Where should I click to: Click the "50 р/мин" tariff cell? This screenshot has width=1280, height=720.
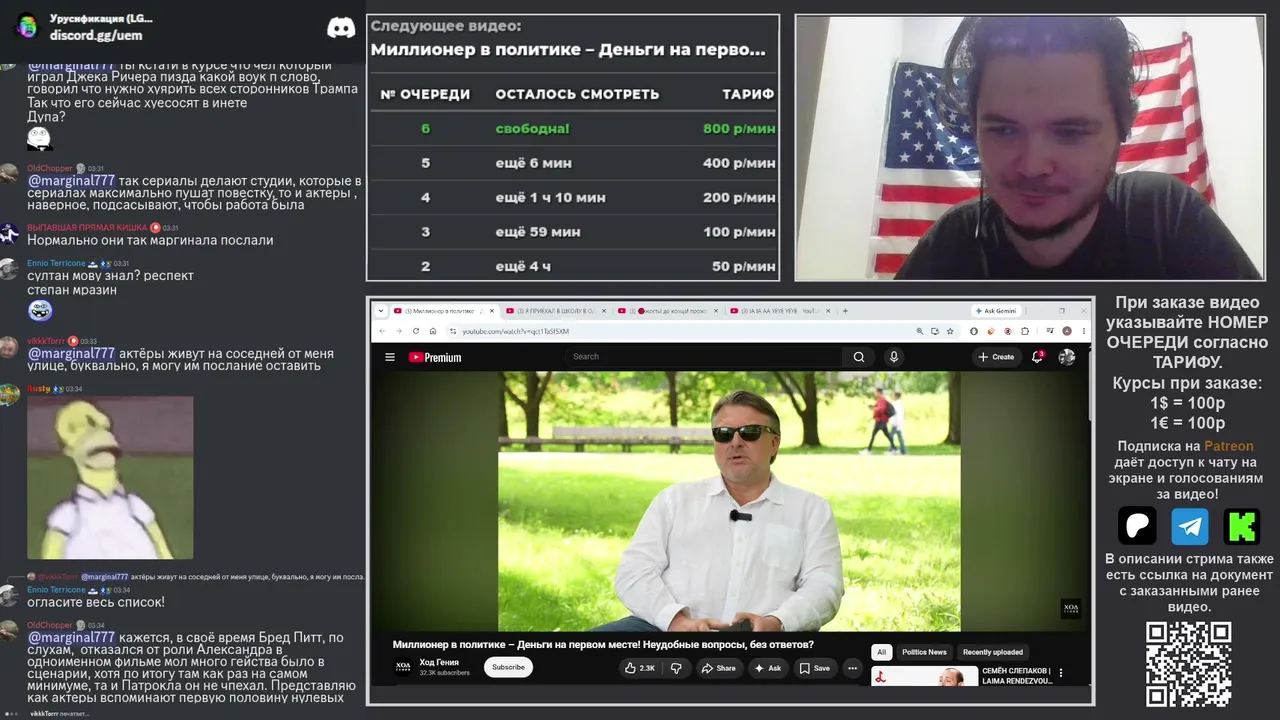744,266
